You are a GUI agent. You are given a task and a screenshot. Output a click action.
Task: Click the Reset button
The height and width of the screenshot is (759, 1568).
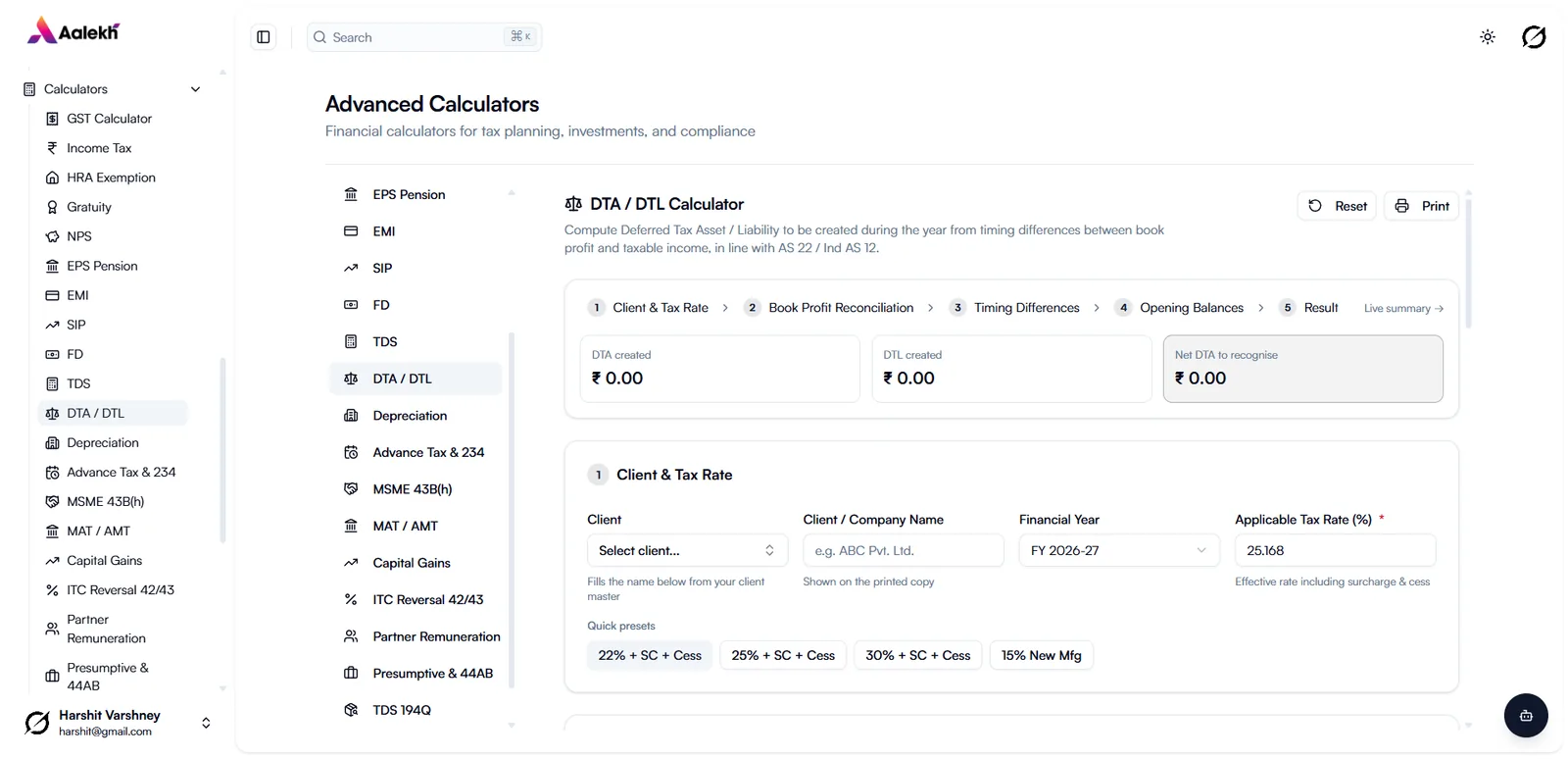[1338, 206]
